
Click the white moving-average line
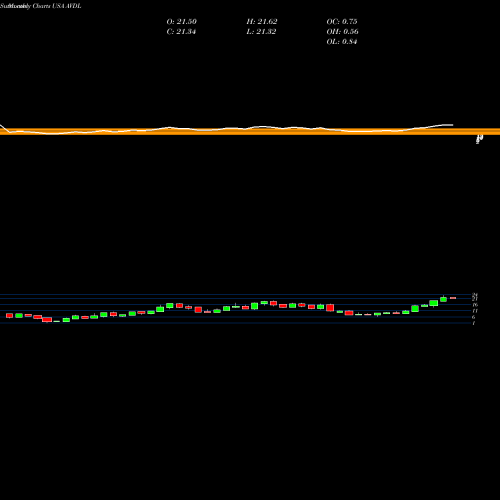tap(227, 129)
